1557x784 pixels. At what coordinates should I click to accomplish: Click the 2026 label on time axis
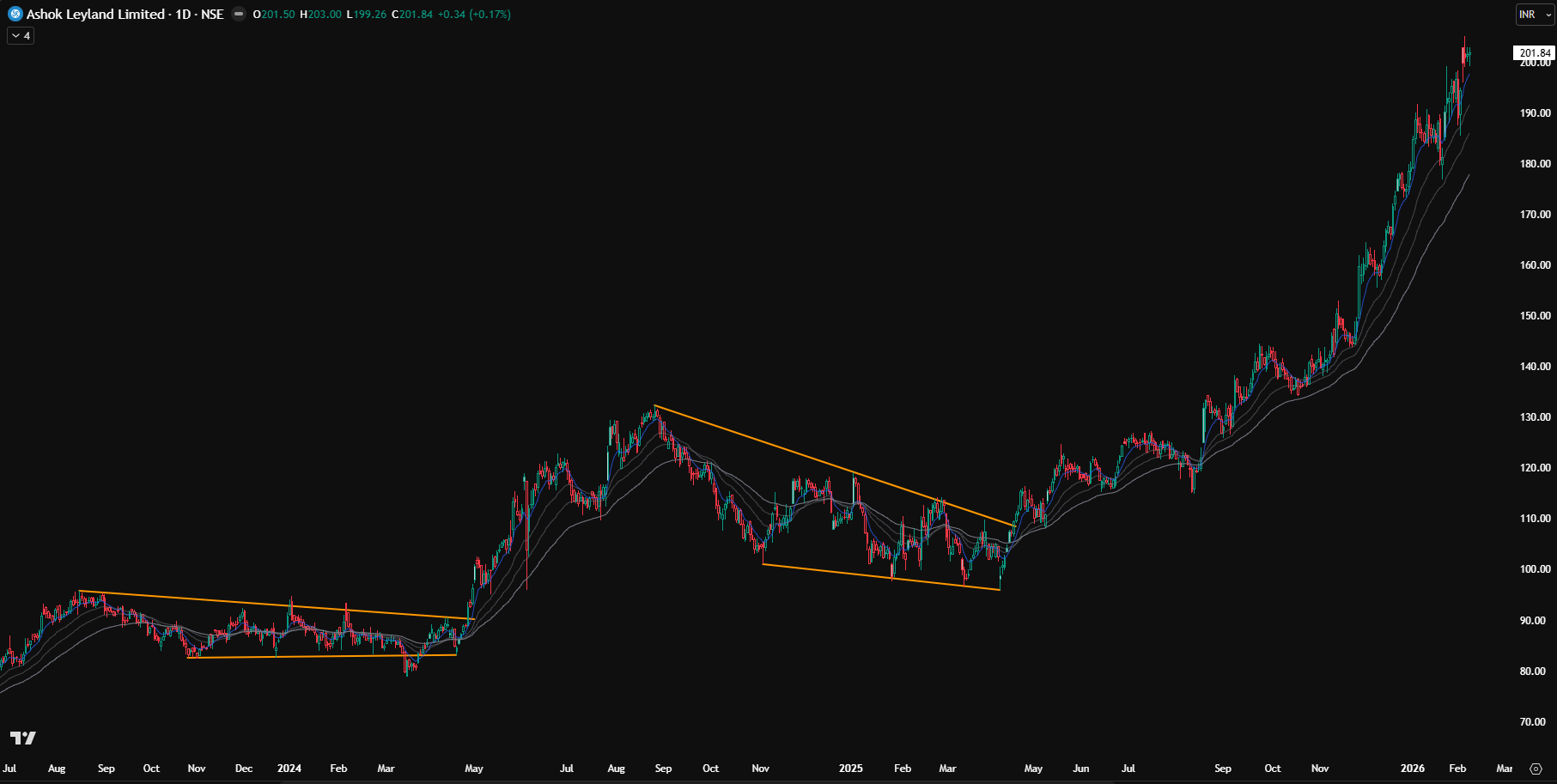1413,769
